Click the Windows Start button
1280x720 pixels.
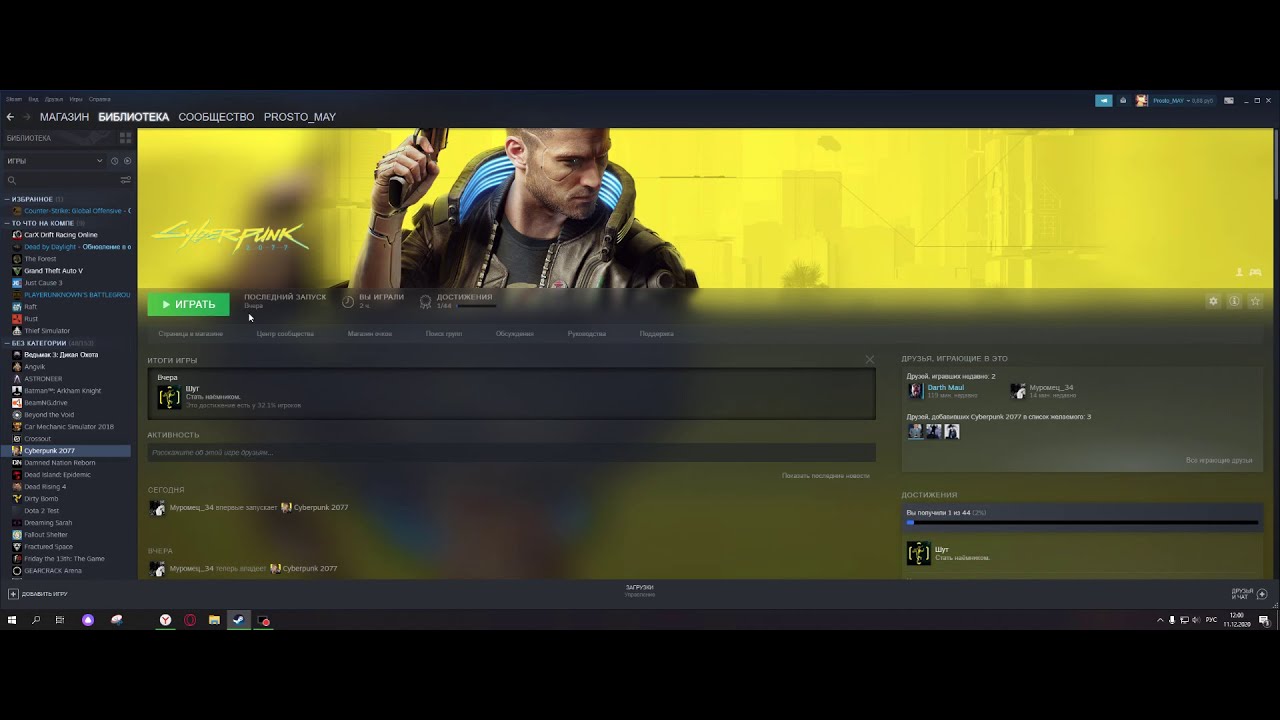(12, 621)
